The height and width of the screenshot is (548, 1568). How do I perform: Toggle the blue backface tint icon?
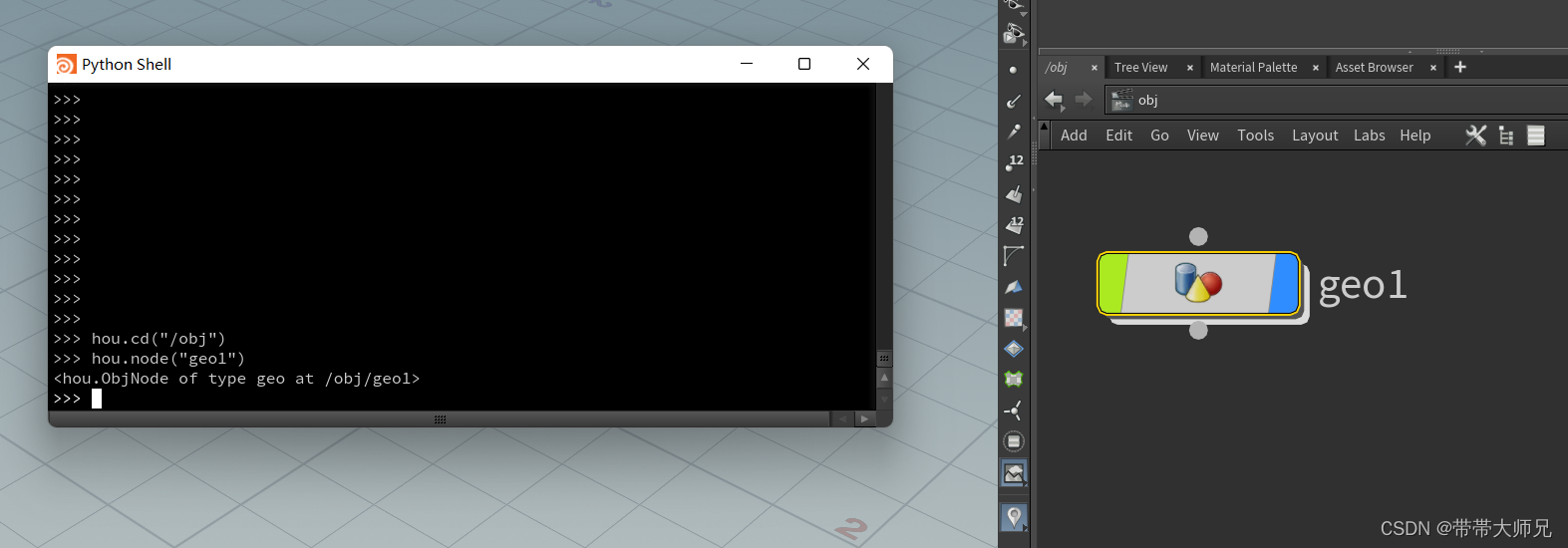pos(1014,287)
